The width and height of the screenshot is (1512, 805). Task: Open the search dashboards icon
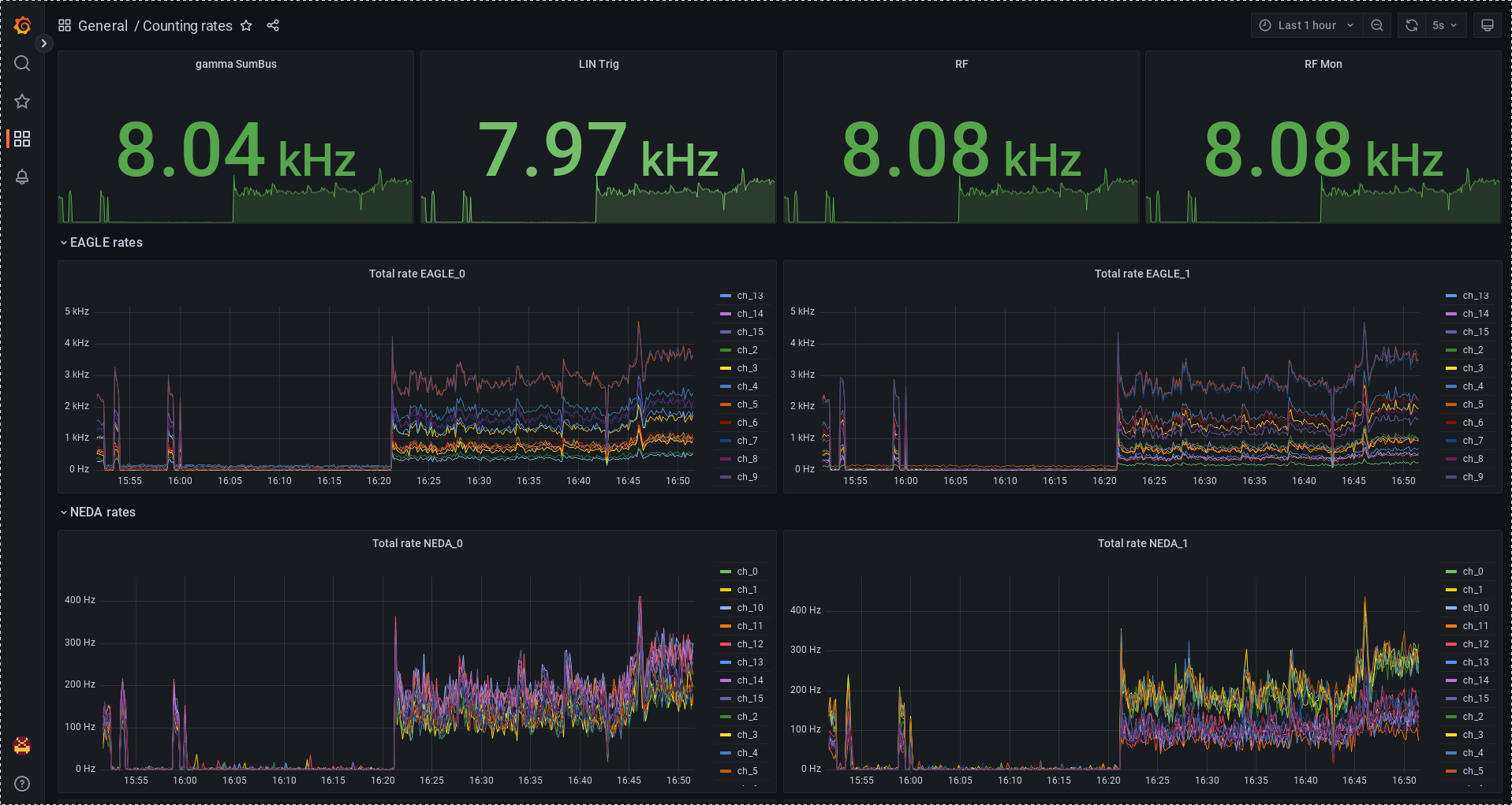22,63
